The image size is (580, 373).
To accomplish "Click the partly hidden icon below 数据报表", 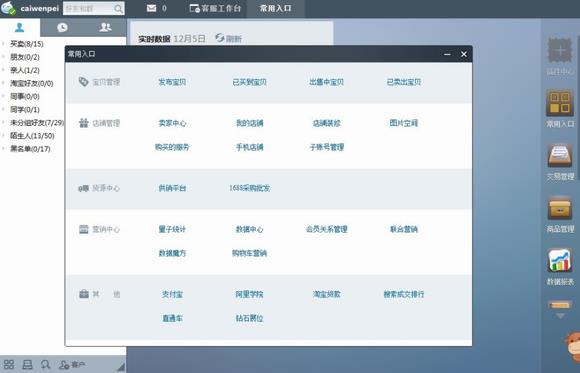I will 560,305.
